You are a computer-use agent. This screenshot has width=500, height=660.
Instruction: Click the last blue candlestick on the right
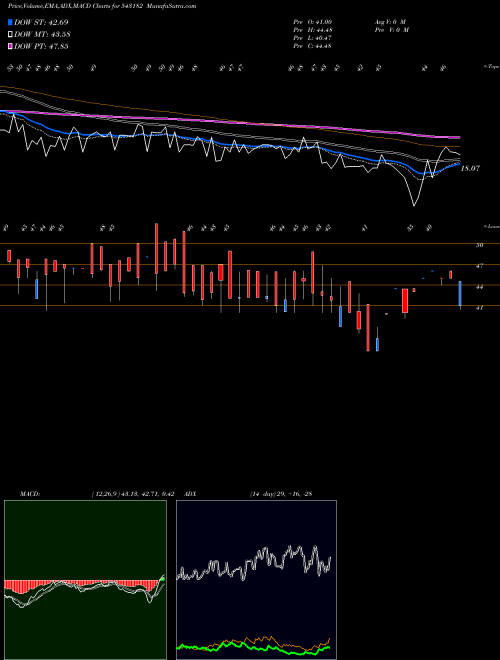(x=460, y=294)
